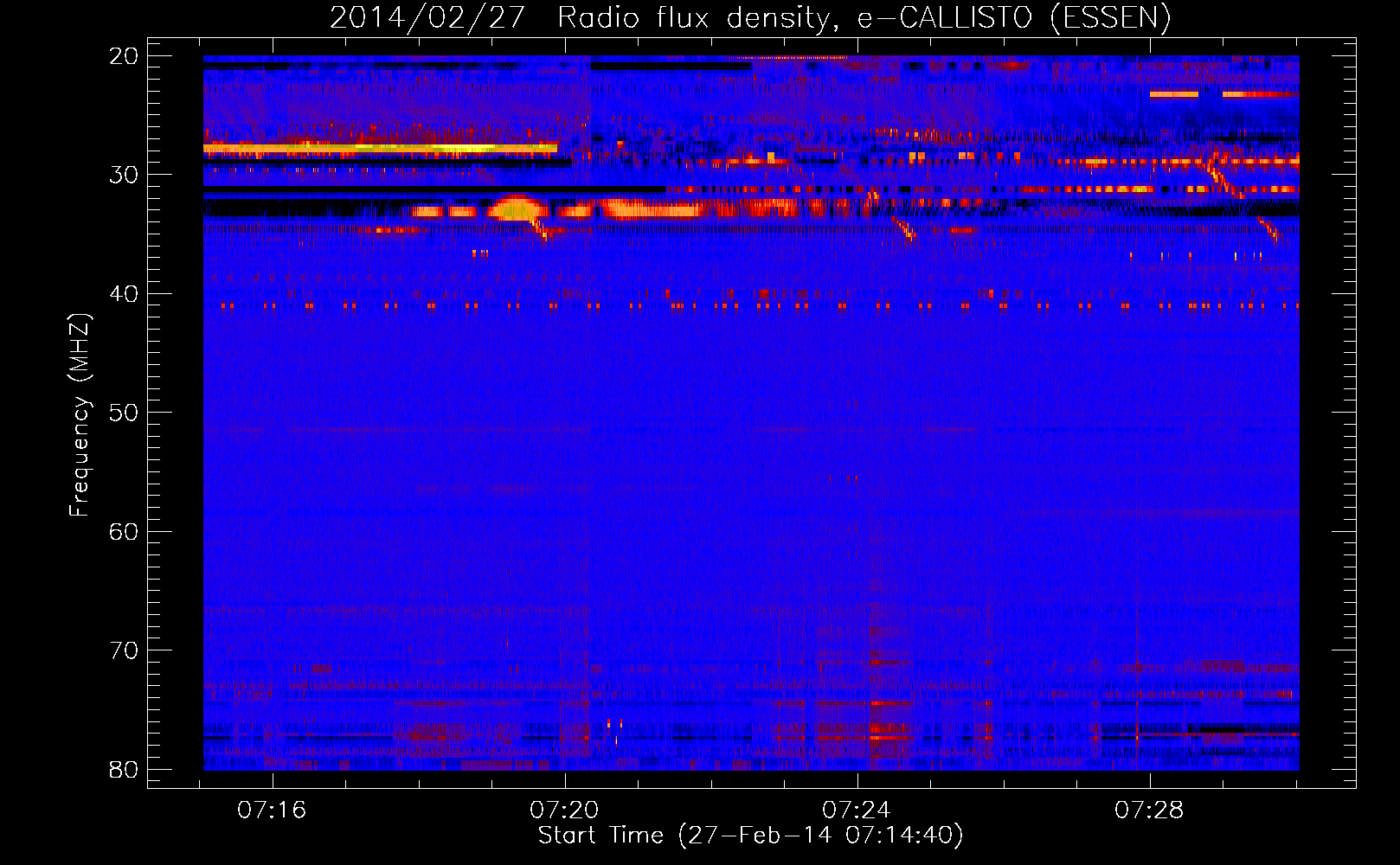Click the bright round burst near 33 MHz
The height and width of the screenshot is (865, 1400).
click(516, 208)
